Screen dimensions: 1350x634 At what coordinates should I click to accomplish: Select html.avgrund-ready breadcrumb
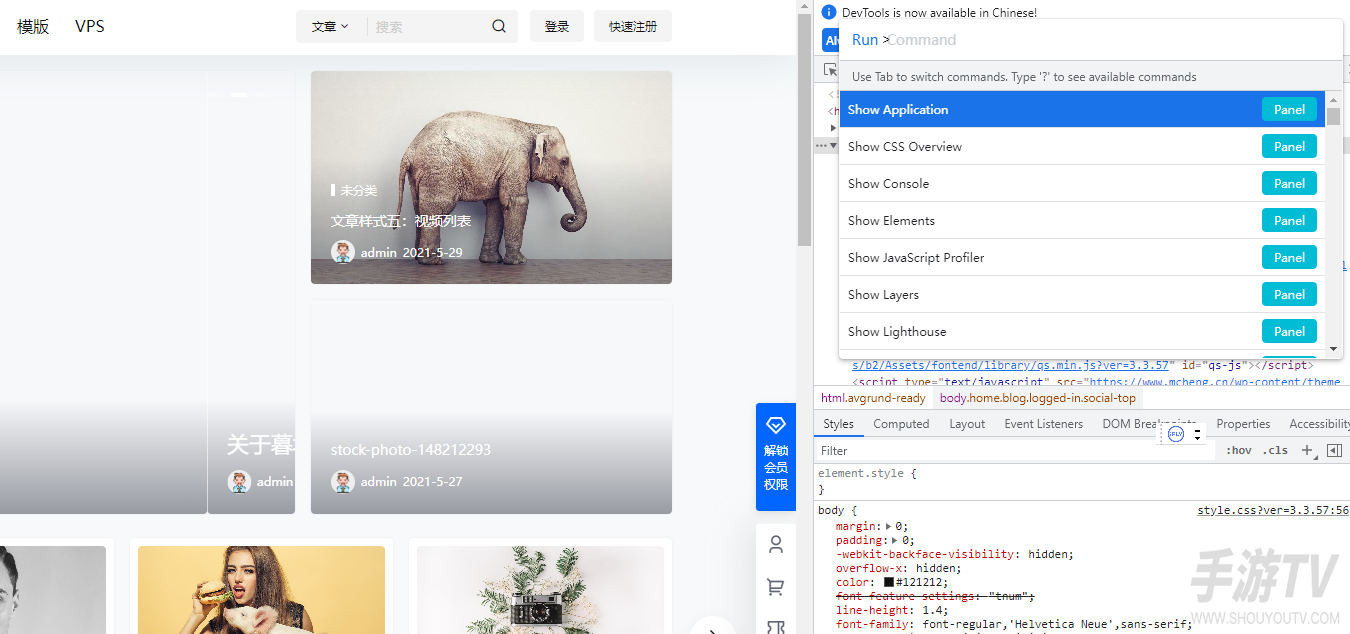[873, 398]
